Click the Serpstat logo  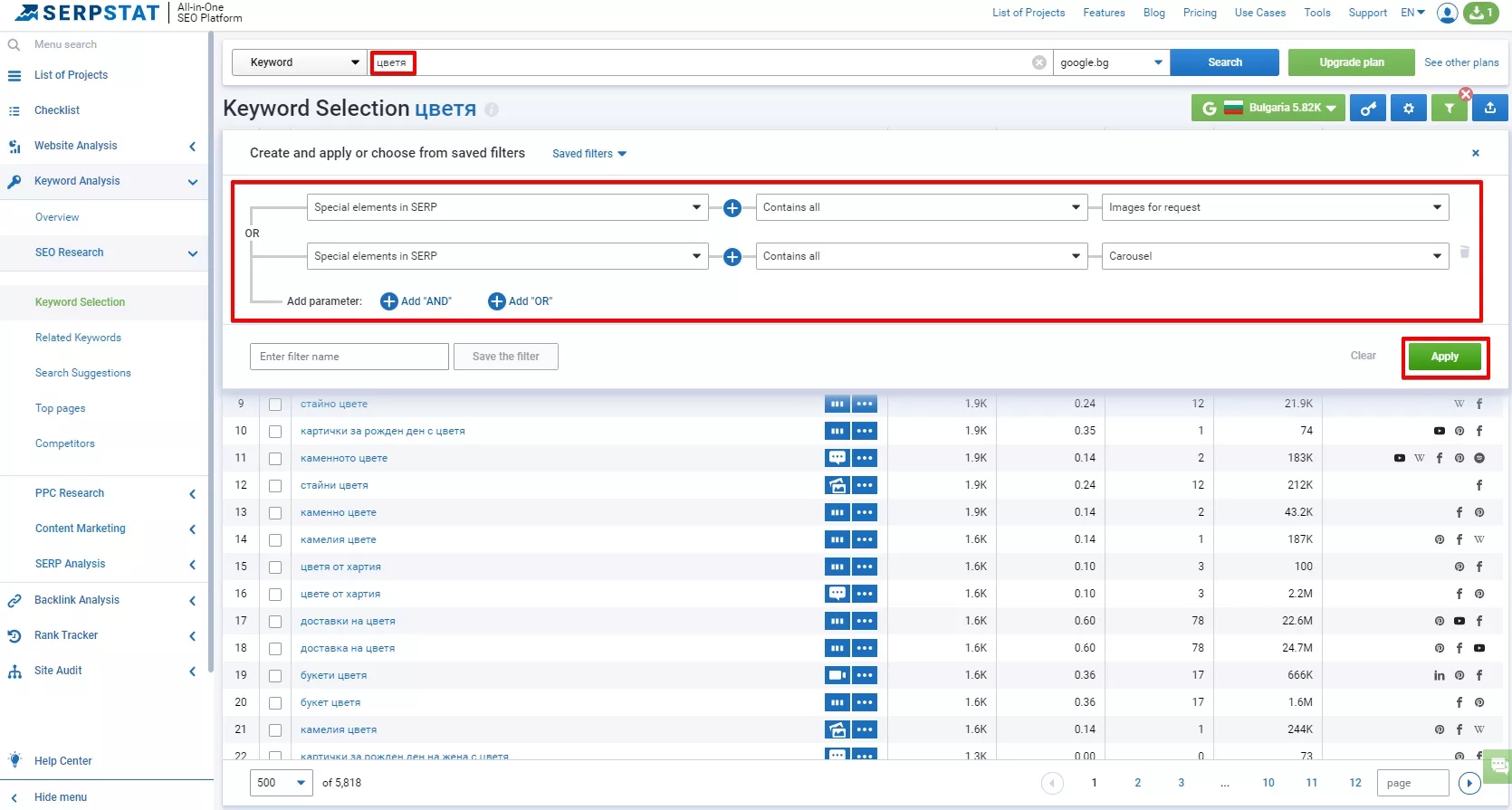88,13
